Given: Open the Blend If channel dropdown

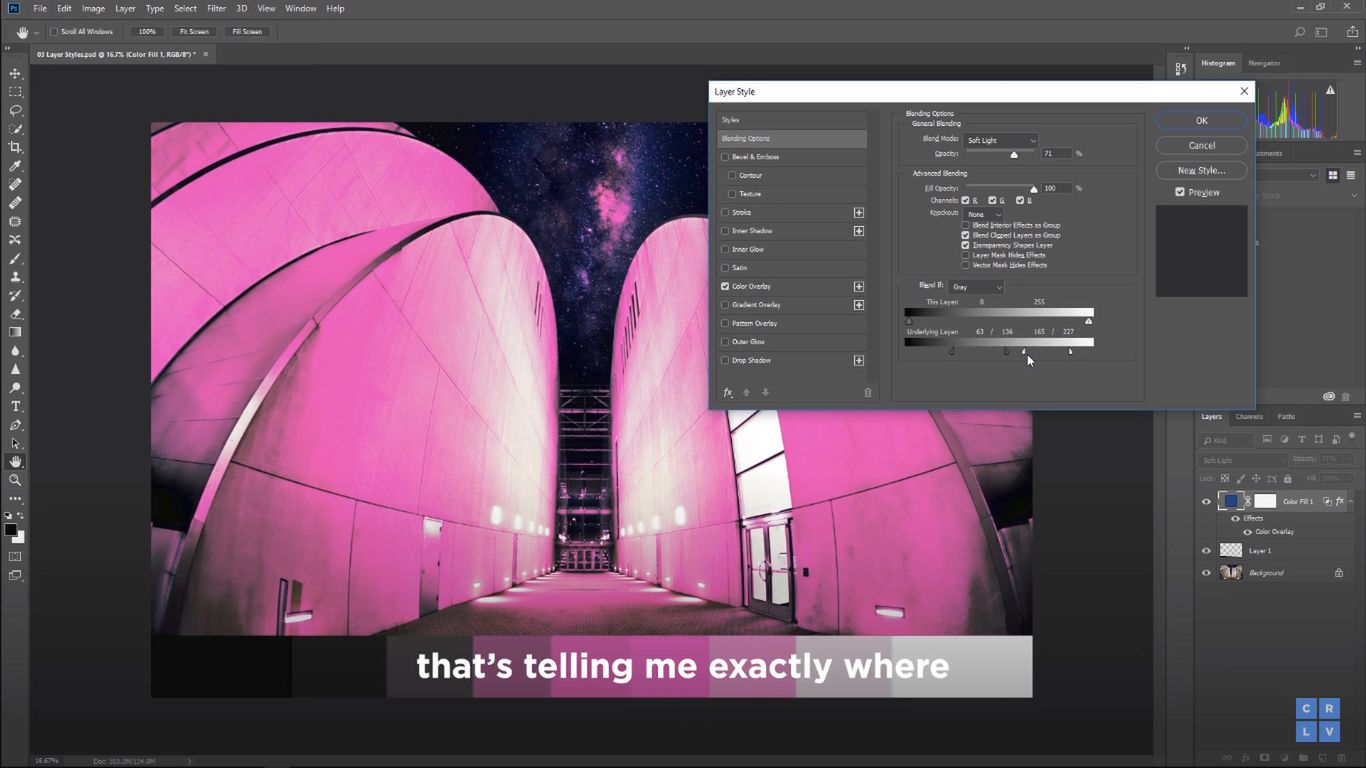Looking at the screenshot, I should [976, 287].
